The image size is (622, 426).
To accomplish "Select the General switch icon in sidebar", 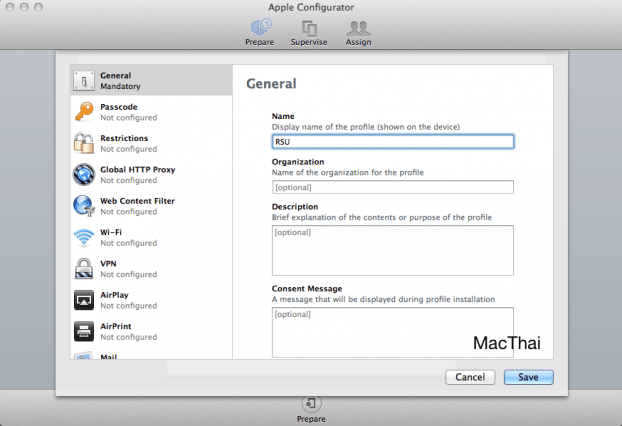I will click(84, 81).
